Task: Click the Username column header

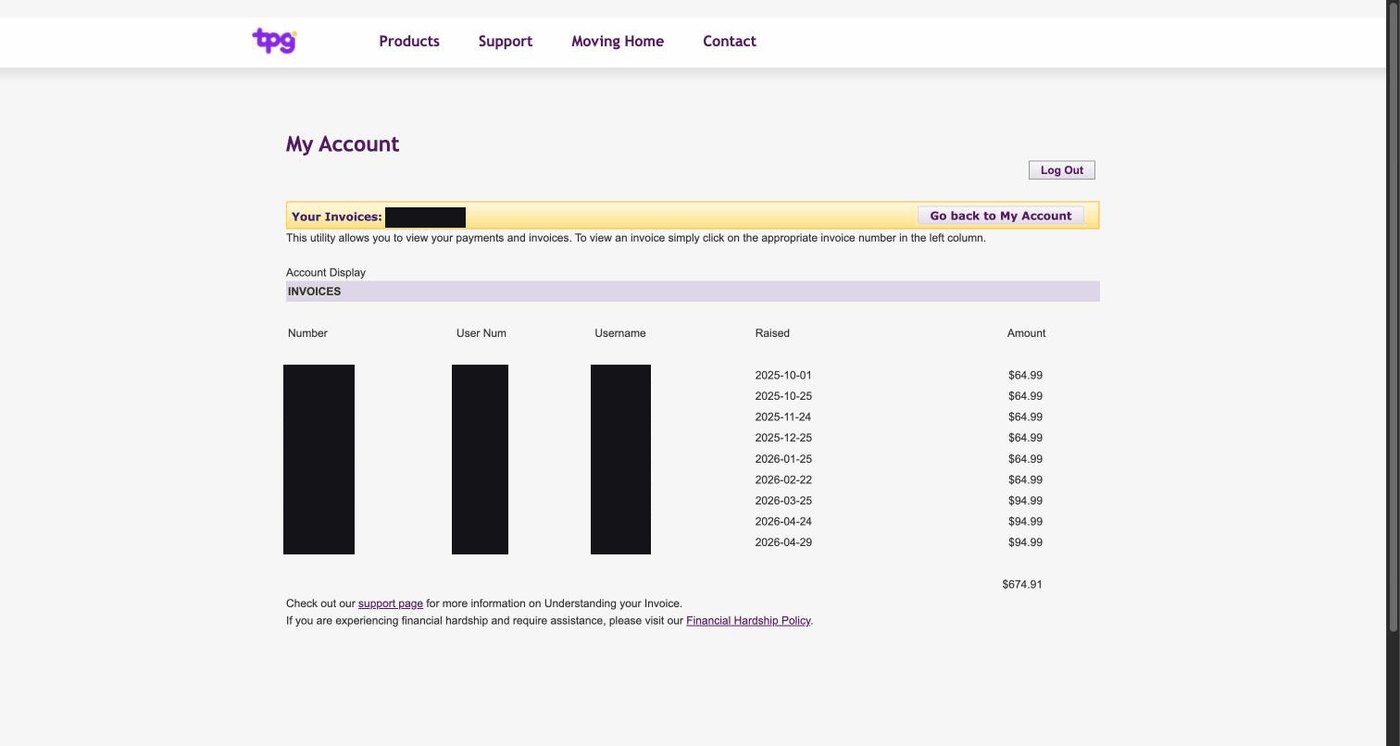Action: (620, 334)
